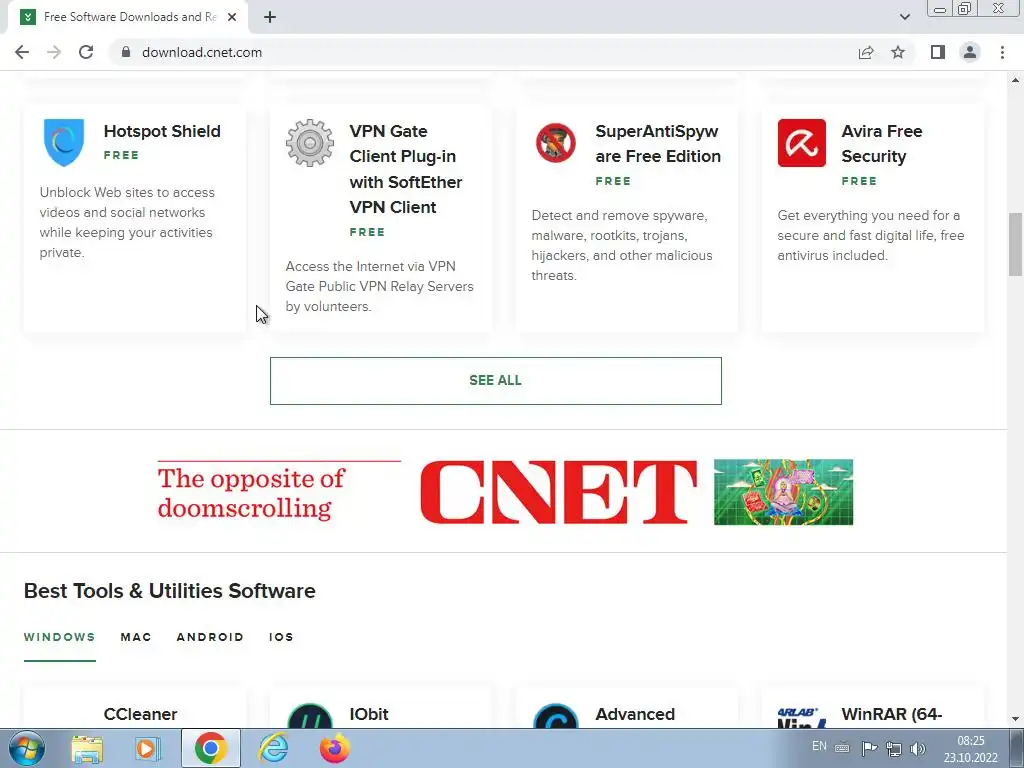
Task: Switch to the MAC tab
Action: [136, 637]
